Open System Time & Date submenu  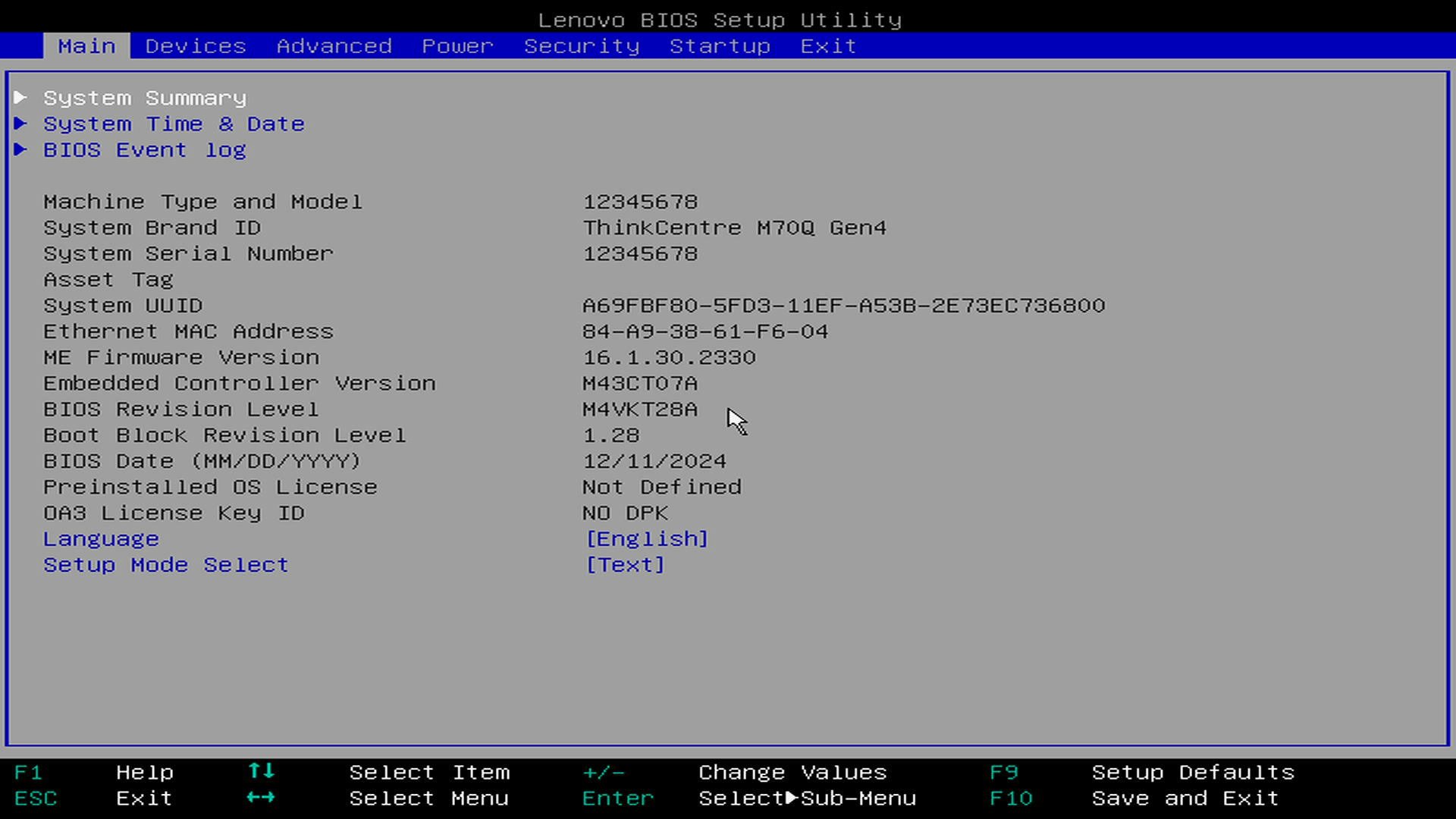[x=174, y=124]
